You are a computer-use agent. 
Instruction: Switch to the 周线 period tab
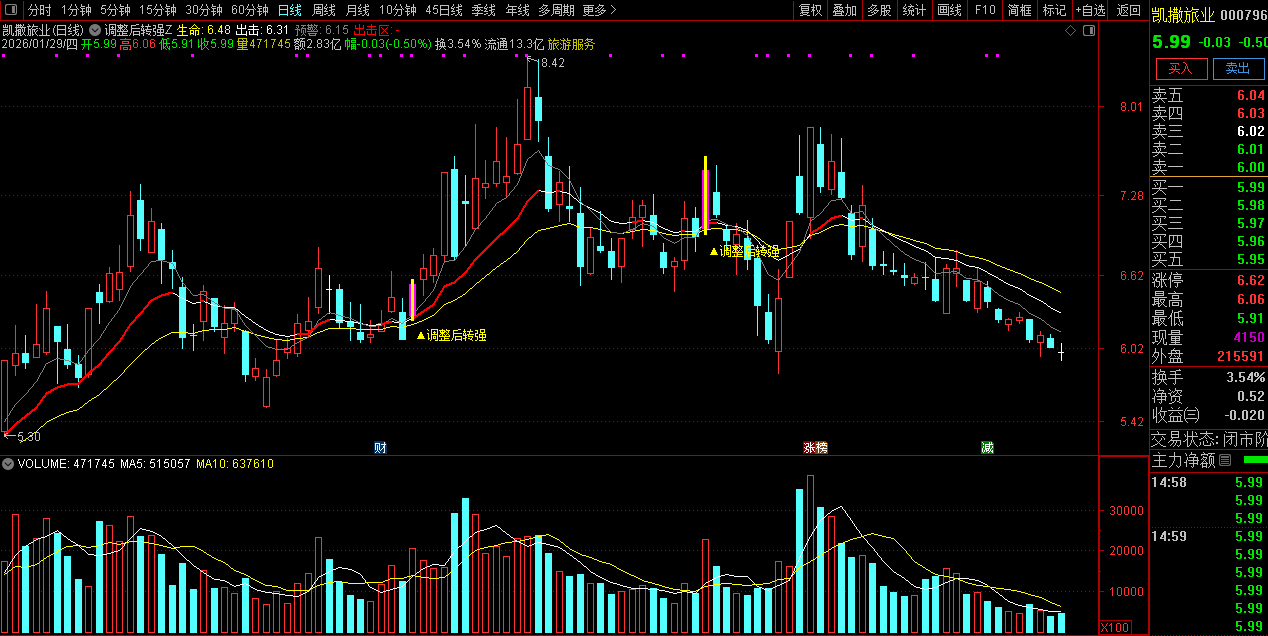click(324, 10)
